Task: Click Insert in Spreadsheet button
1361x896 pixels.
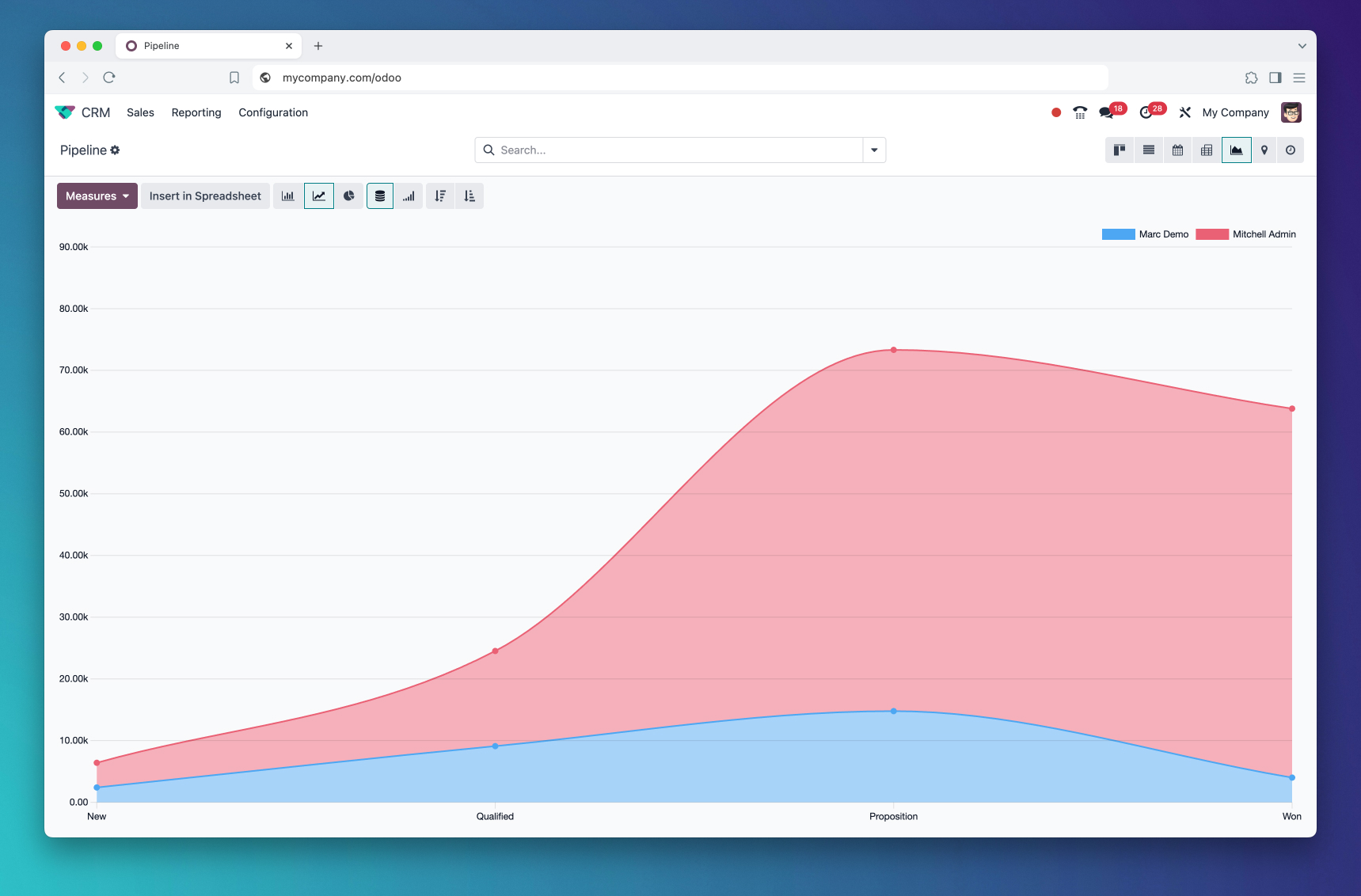Action: click(x=205, y=196)
